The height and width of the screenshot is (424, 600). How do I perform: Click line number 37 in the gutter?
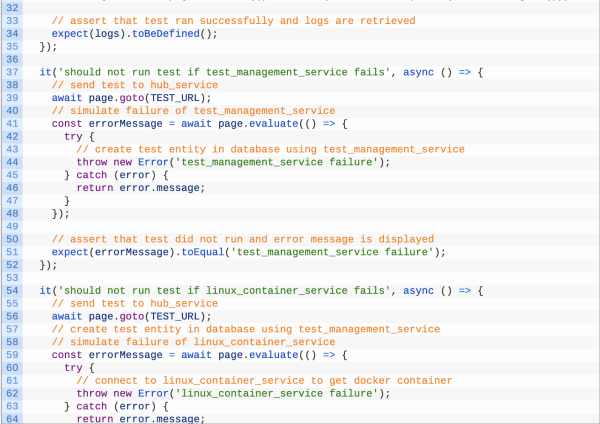pos(12,72)
